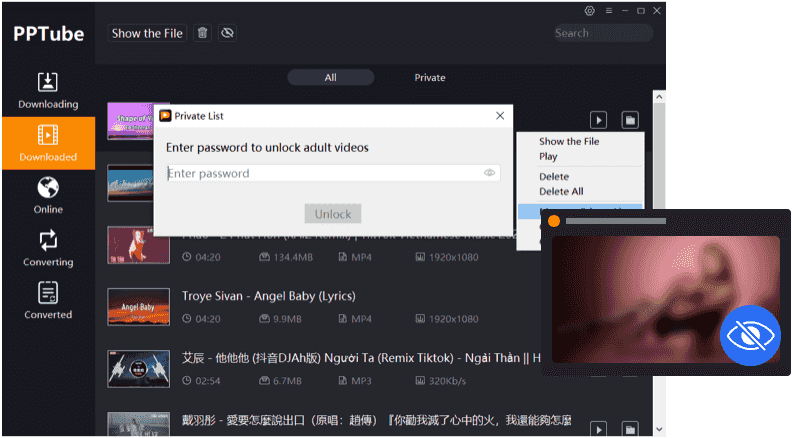Select the Downloaded section in sidebar
Image resolution: width=792 pixels, height=438 pixels.
click(x=48, y=143)
